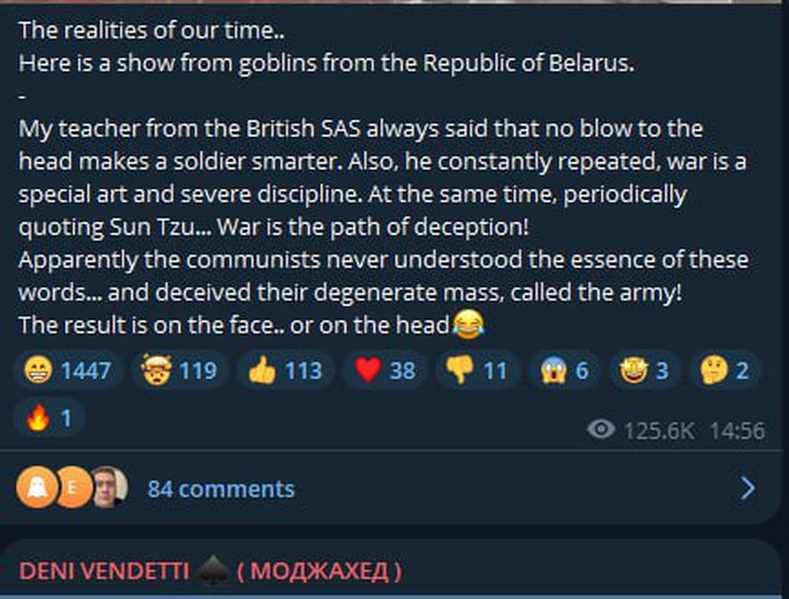
Task: Open the DENI VENDETTI channel name
Action: 103,571
